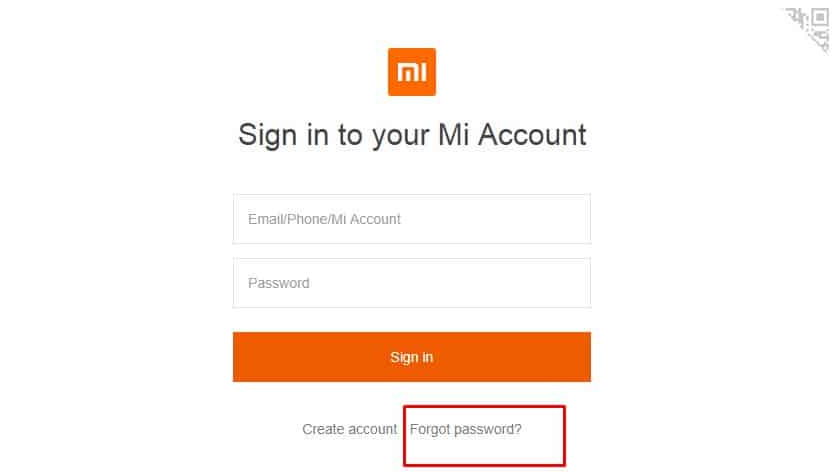Click the orange Mi logo
The height and width of the screenshot is (474, 834).
pyautogui.click(x=412, y=72)
